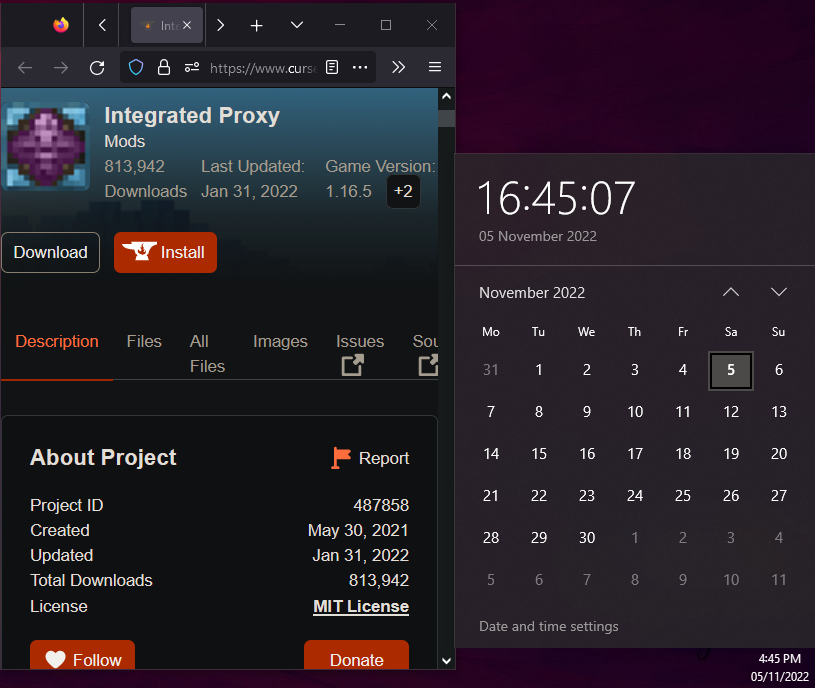The height and width of the screenshot is (688, 815).
Task: Click the orange Install button
Action: tap(165, 252)
